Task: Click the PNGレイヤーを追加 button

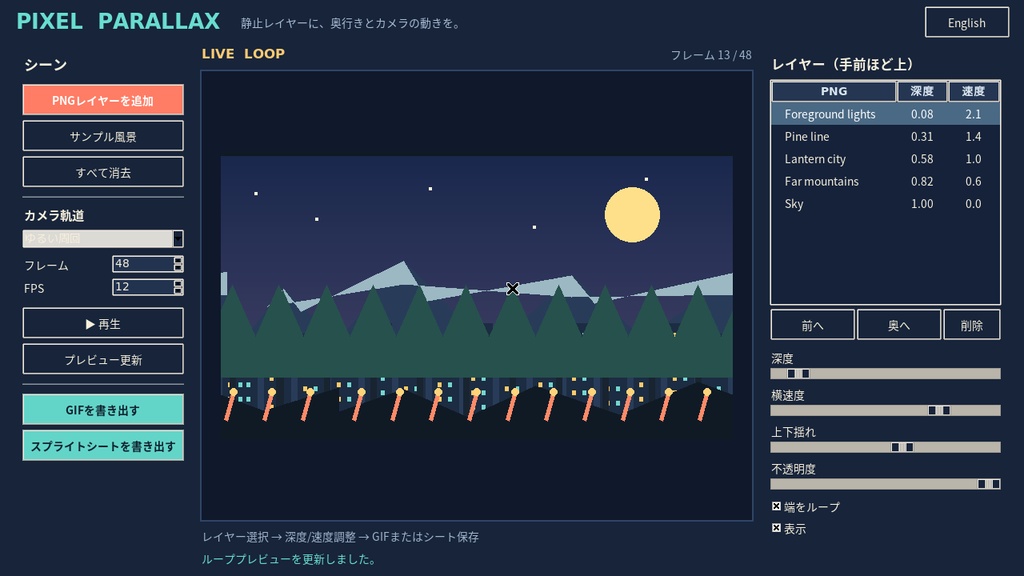Action: (x=103, y=100)
